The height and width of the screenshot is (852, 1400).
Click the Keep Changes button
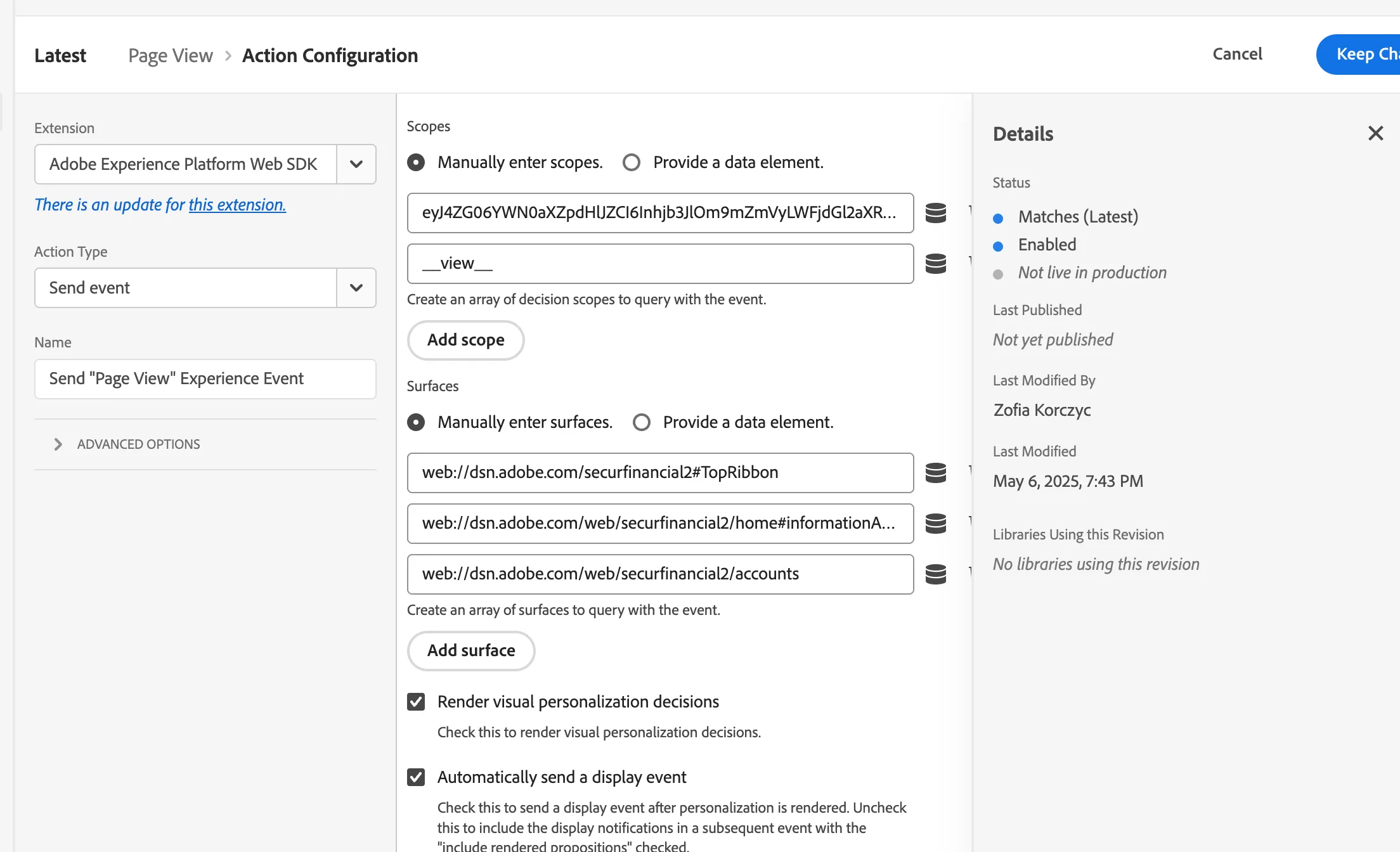point(1358,55)
